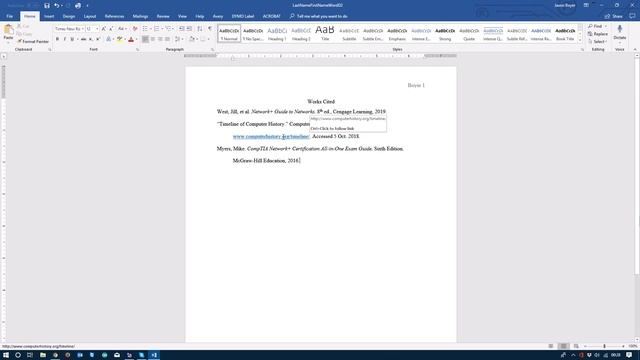The width and height of the screenshot is (640, 360).
Task: Switch to the Insert tab
Action: 49,16
